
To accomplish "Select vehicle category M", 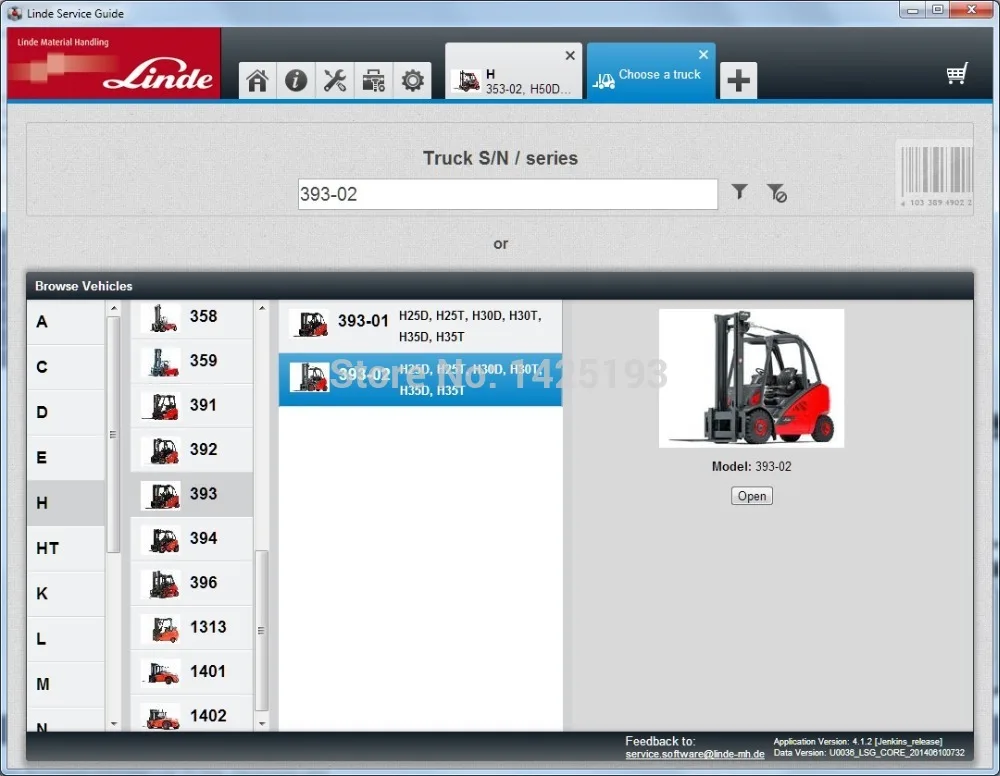I will pyautogui.click(x=66, y=684).
